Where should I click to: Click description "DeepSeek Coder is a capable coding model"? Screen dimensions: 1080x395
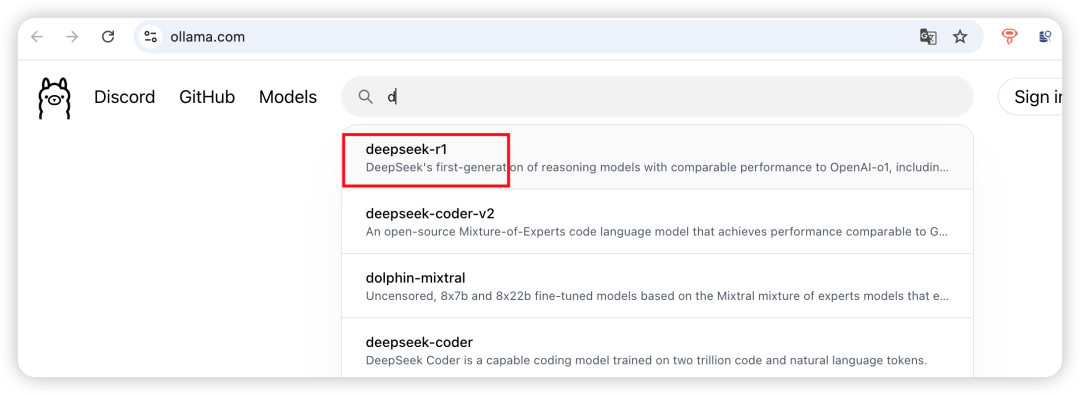coord(646,360)
